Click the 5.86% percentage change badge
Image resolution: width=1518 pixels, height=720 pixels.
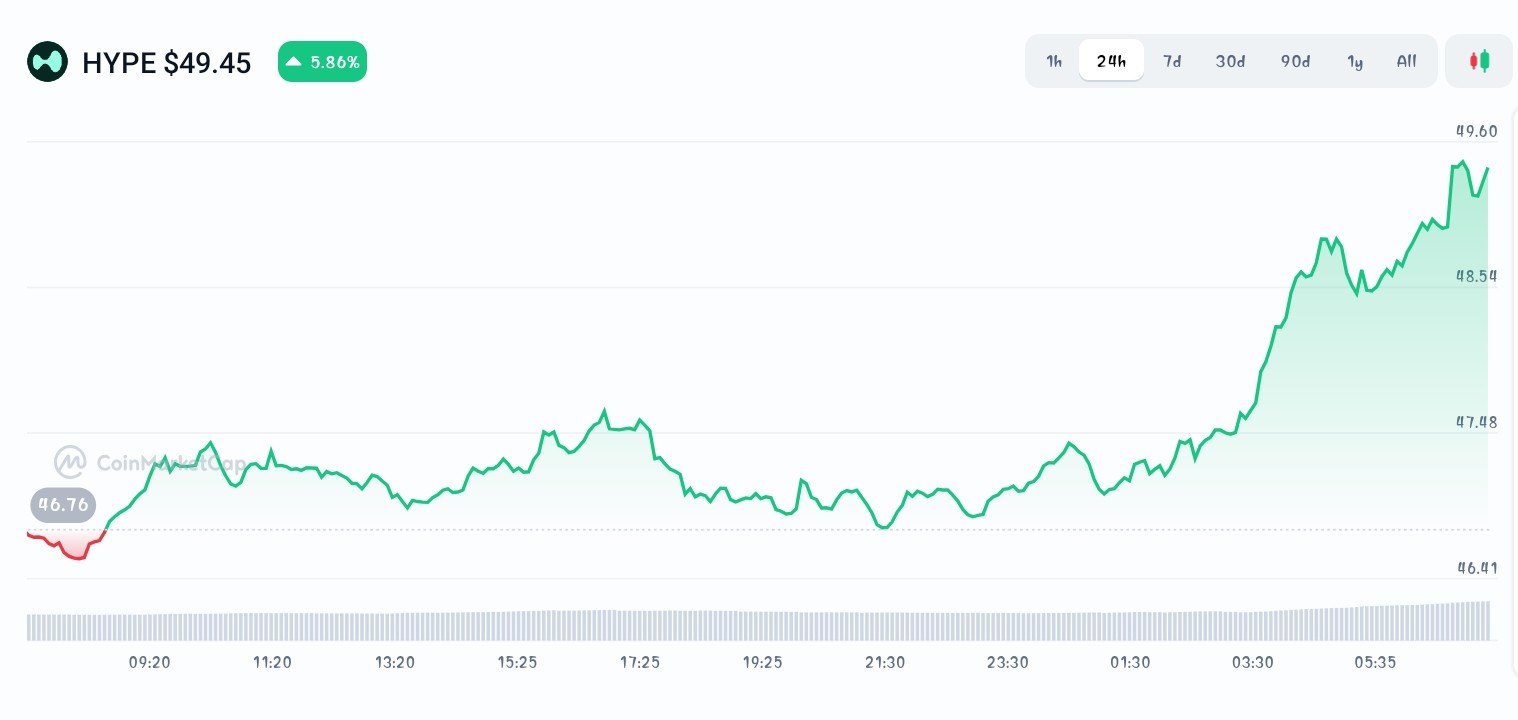(x=322, y=61)
